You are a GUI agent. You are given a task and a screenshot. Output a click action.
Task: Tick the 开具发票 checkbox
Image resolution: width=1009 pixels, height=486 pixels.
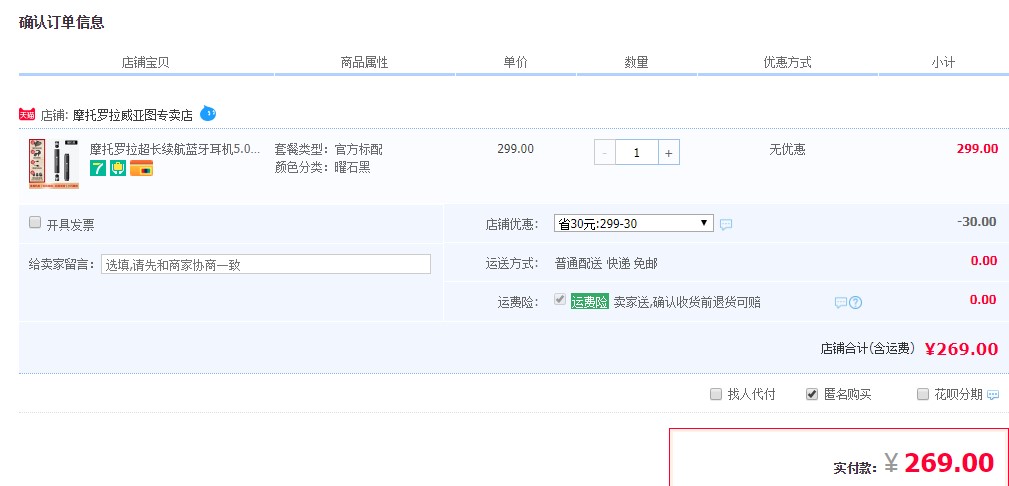tap(35, 223)
